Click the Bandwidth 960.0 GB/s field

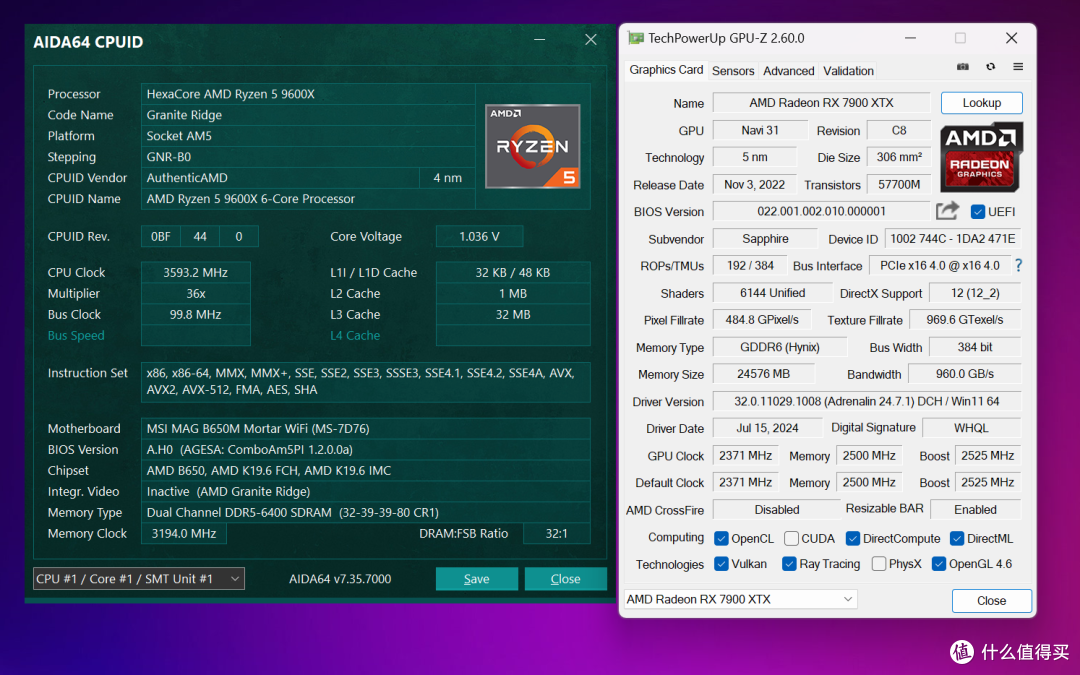pyautogui.click(x=964, y=374)
